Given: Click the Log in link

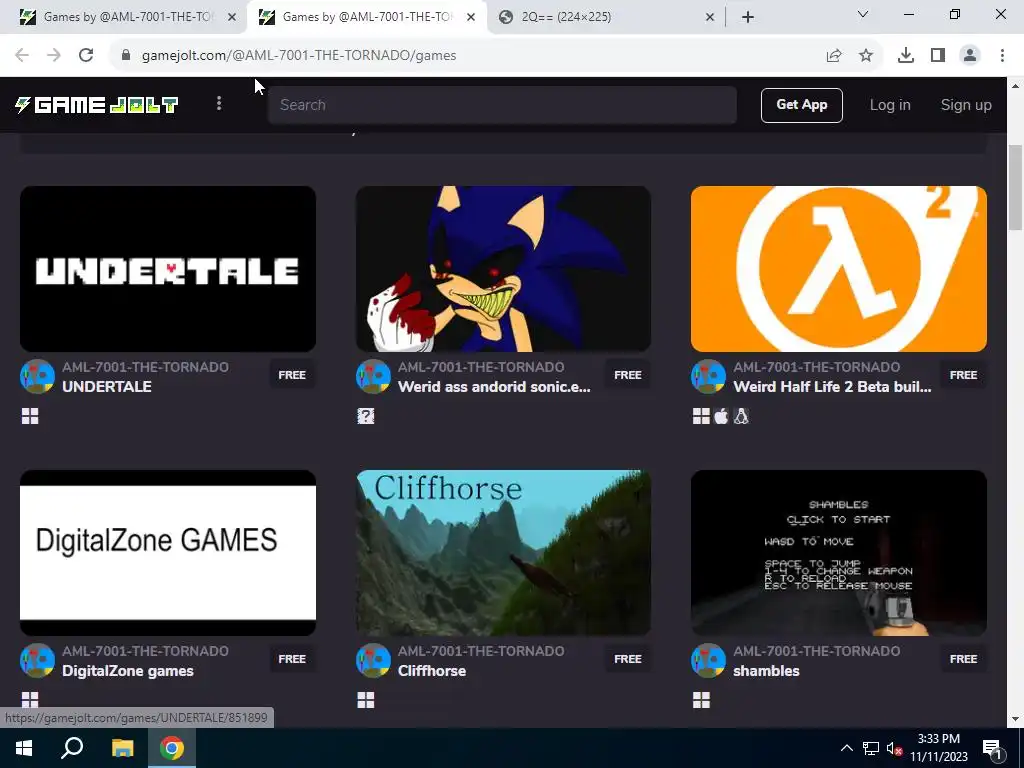Looking at the screenshot, I should click(889, 105).
